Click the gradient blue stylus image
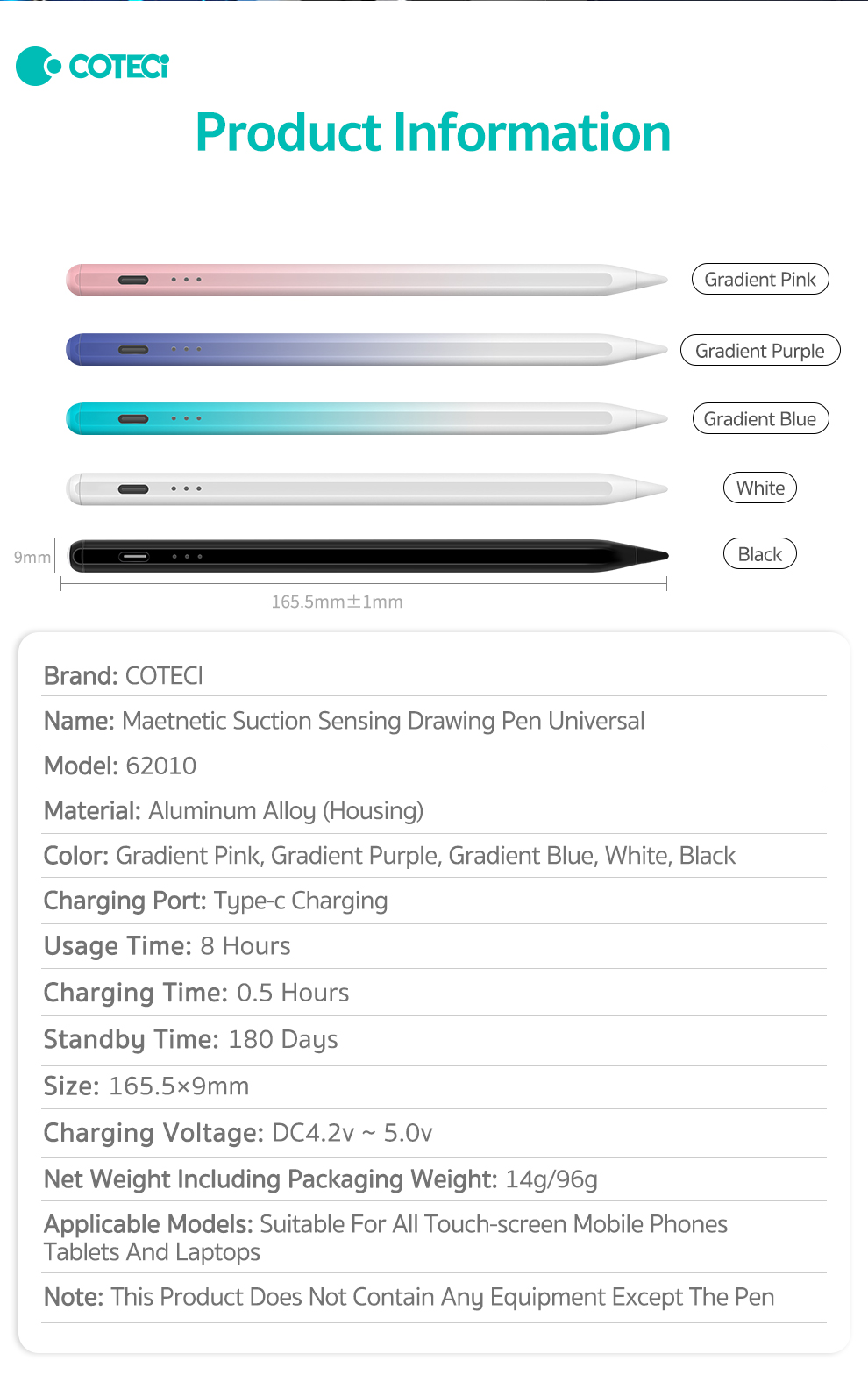Viewport: 868px width, 1389px height. point(366,418)
